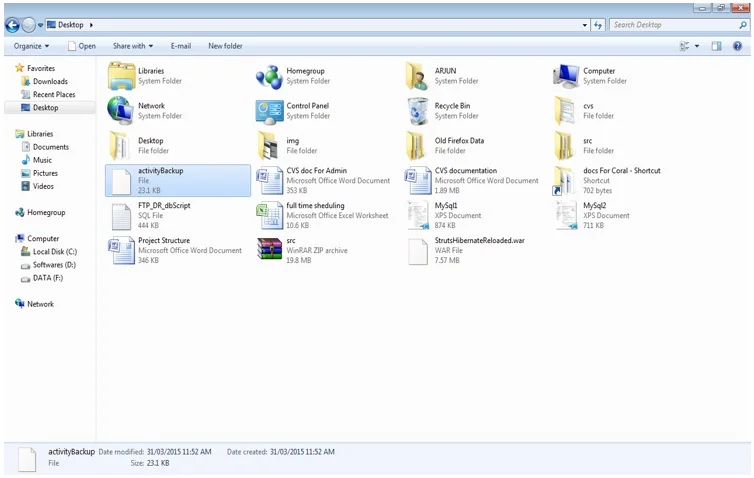Open the Organize dropdown menu
The height and width of the screenshot is (478, 754).
[31, 46]
